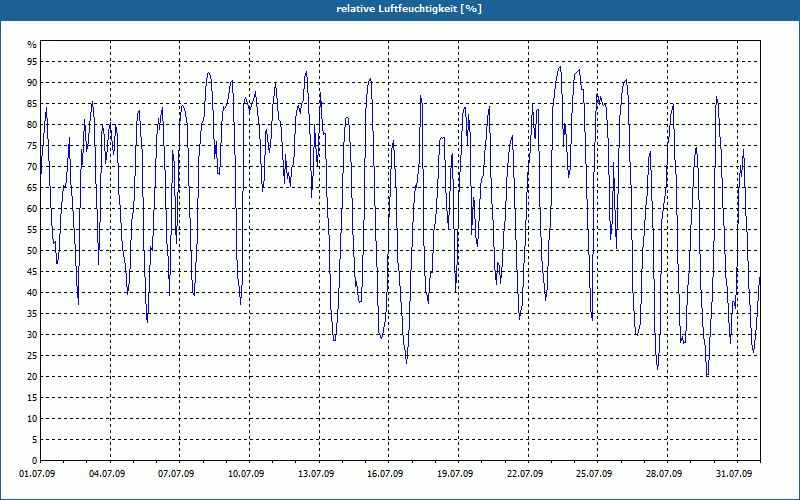Select the x-axis date label 25.07.09
This screenshot has height=500, width=800.
pos(594,474)
